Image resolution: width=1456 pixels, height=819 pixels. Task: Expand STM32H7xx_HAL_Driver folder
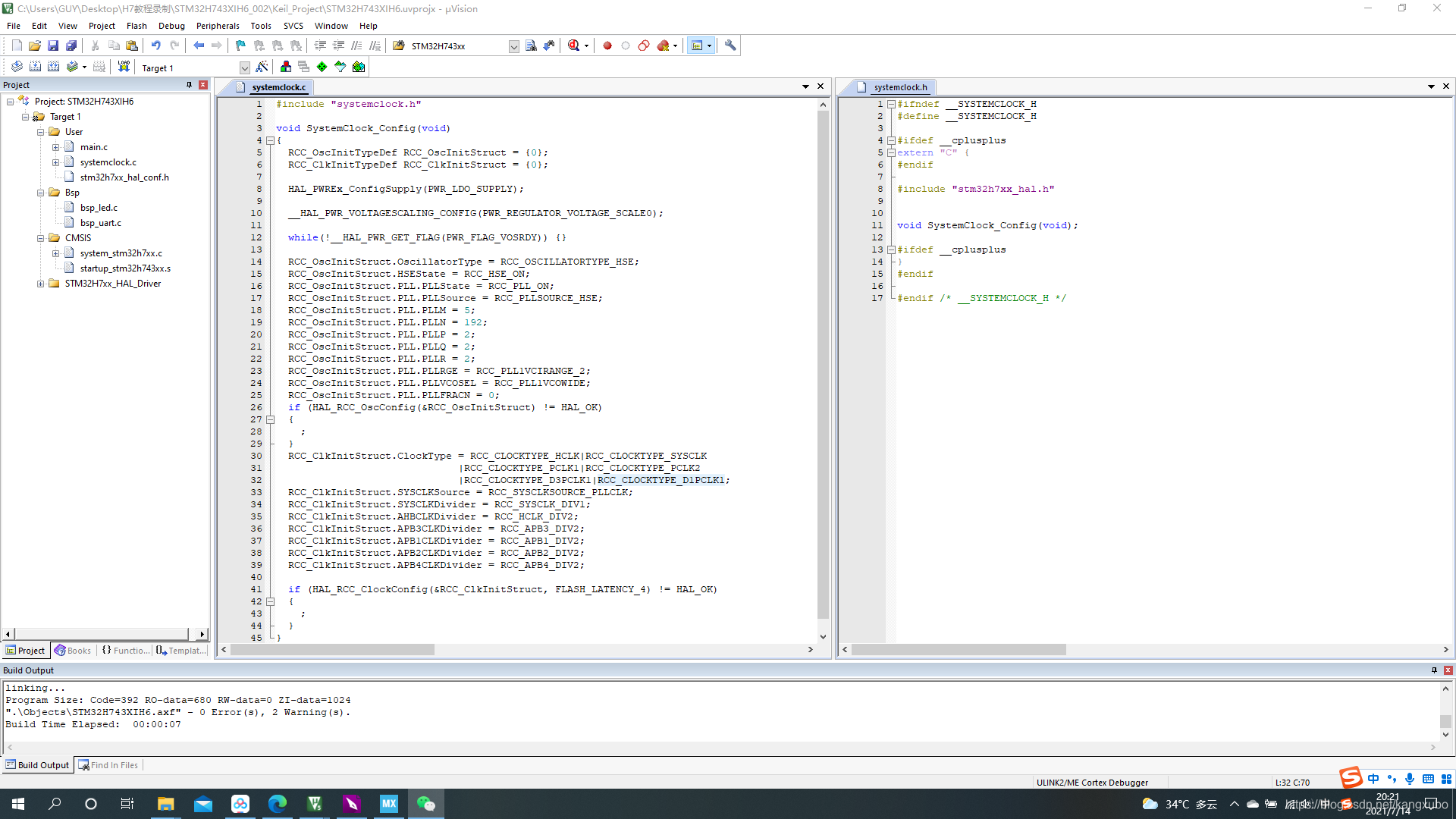[x=41, y=284]
